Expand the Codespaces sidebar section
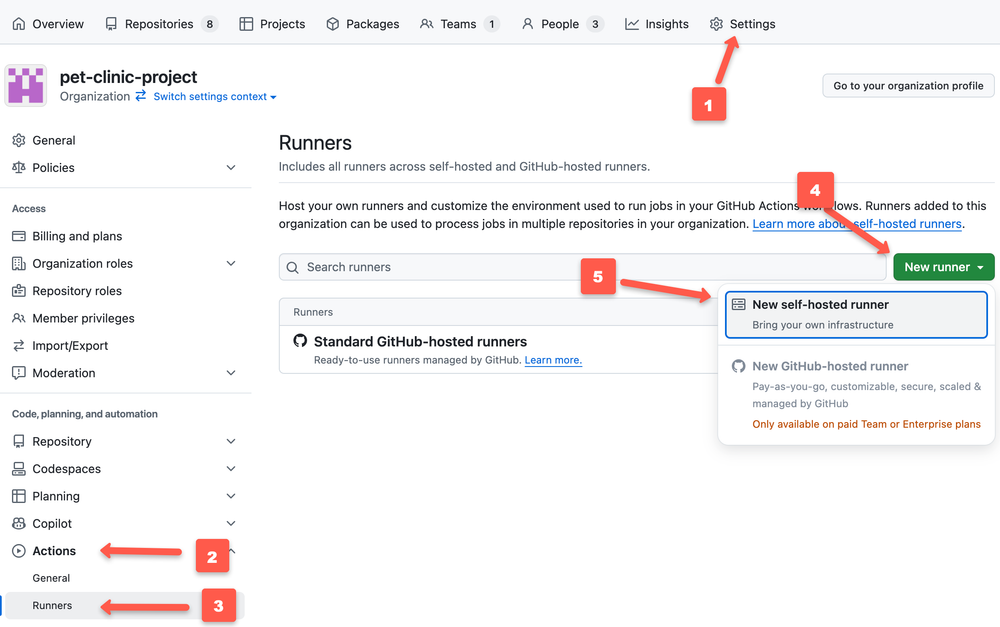1000x627 pixels. pos(231,468)
